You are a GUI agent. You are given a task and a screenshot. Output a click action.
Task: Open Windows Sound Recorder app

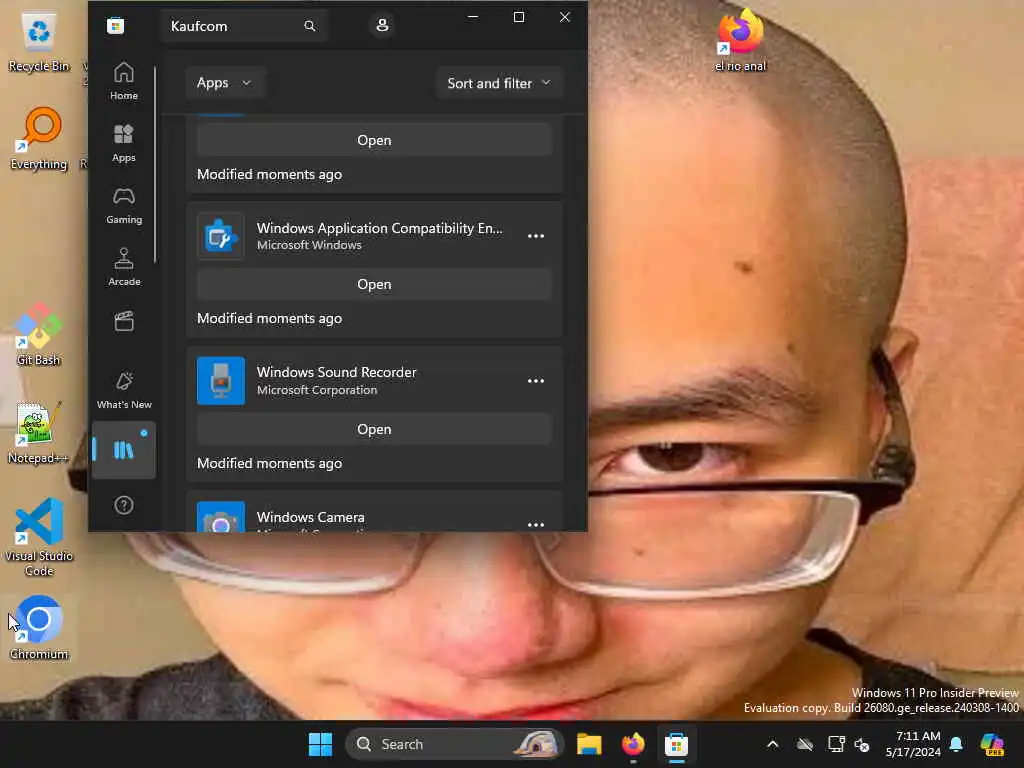[374, 429]
